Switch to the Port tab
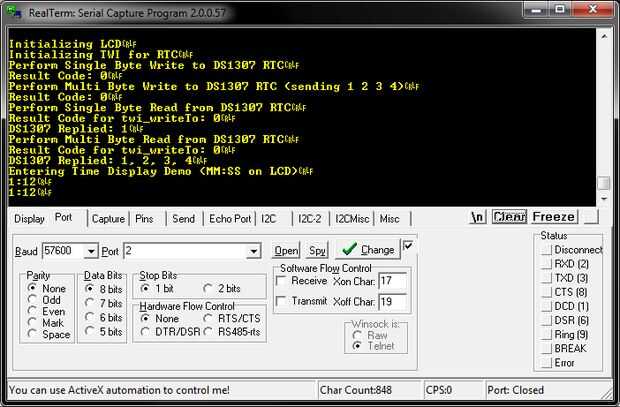620x407 pixels. pyautogui.click(x=64, y=218)
